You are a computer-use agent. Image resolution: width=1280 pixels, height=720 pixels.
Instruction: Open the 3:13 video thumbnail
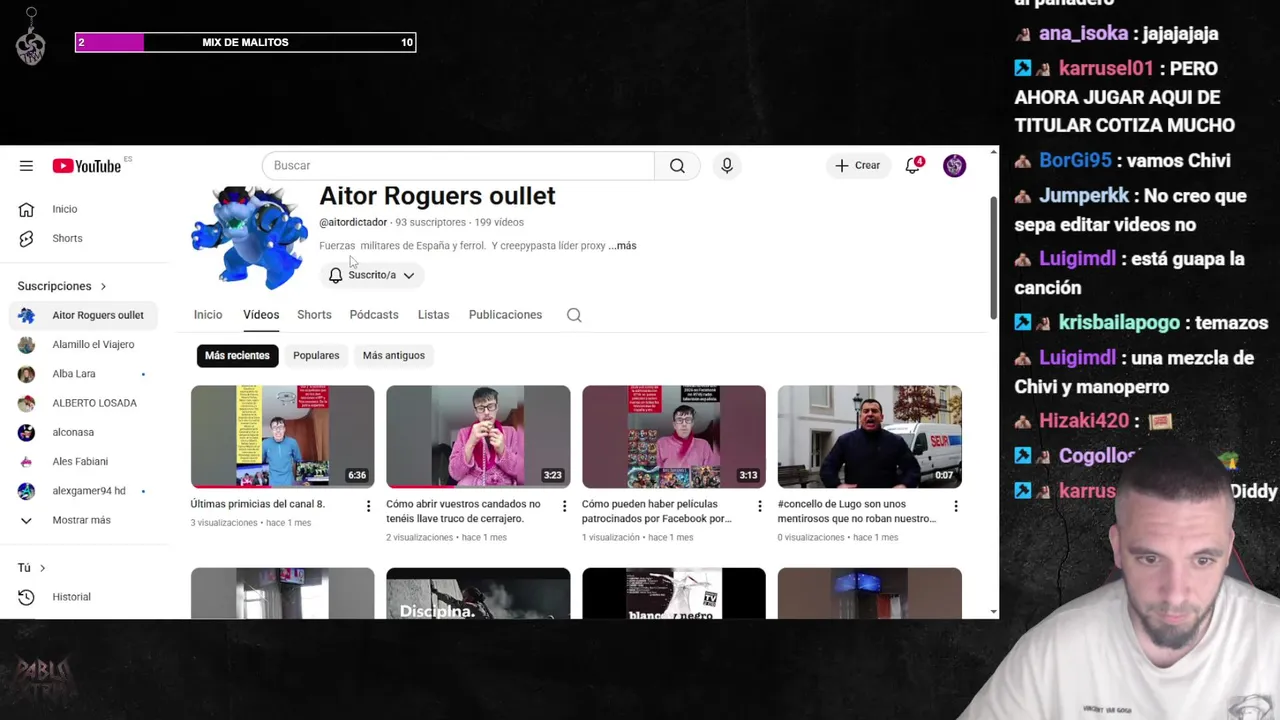(674, 437)
